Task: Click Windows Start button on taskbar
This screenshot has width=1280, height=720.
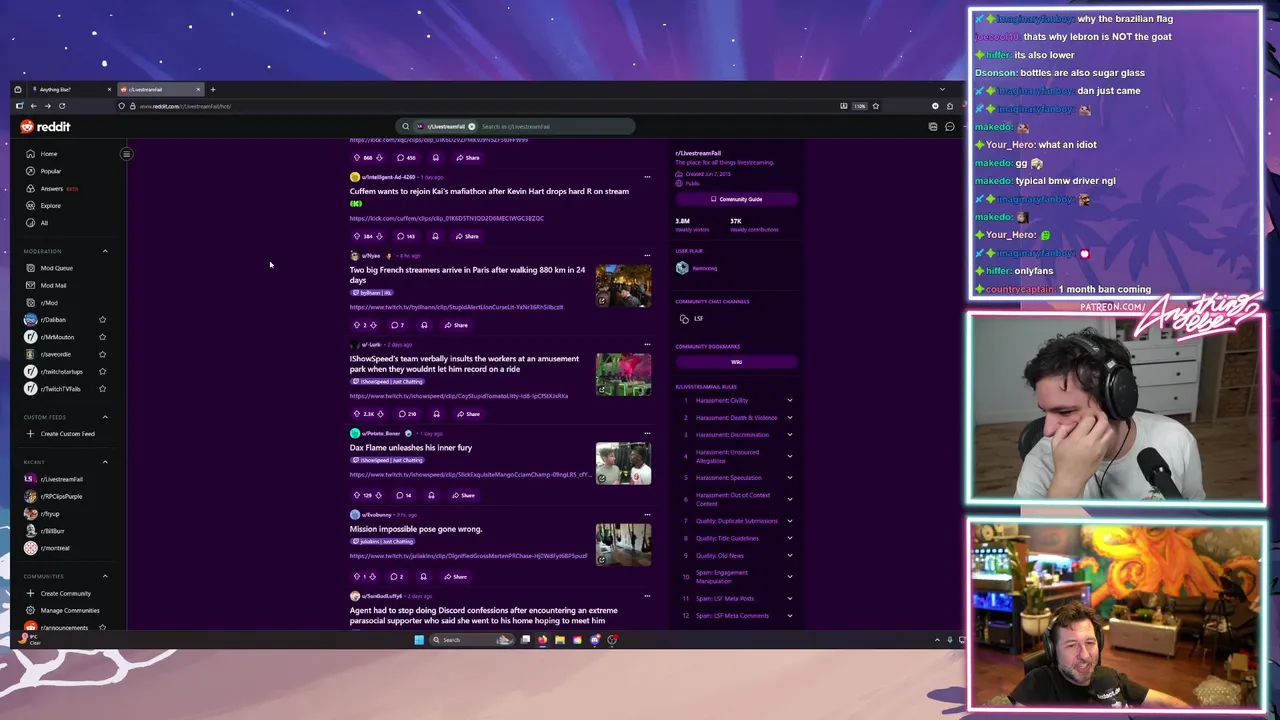Action: [419, 640]
